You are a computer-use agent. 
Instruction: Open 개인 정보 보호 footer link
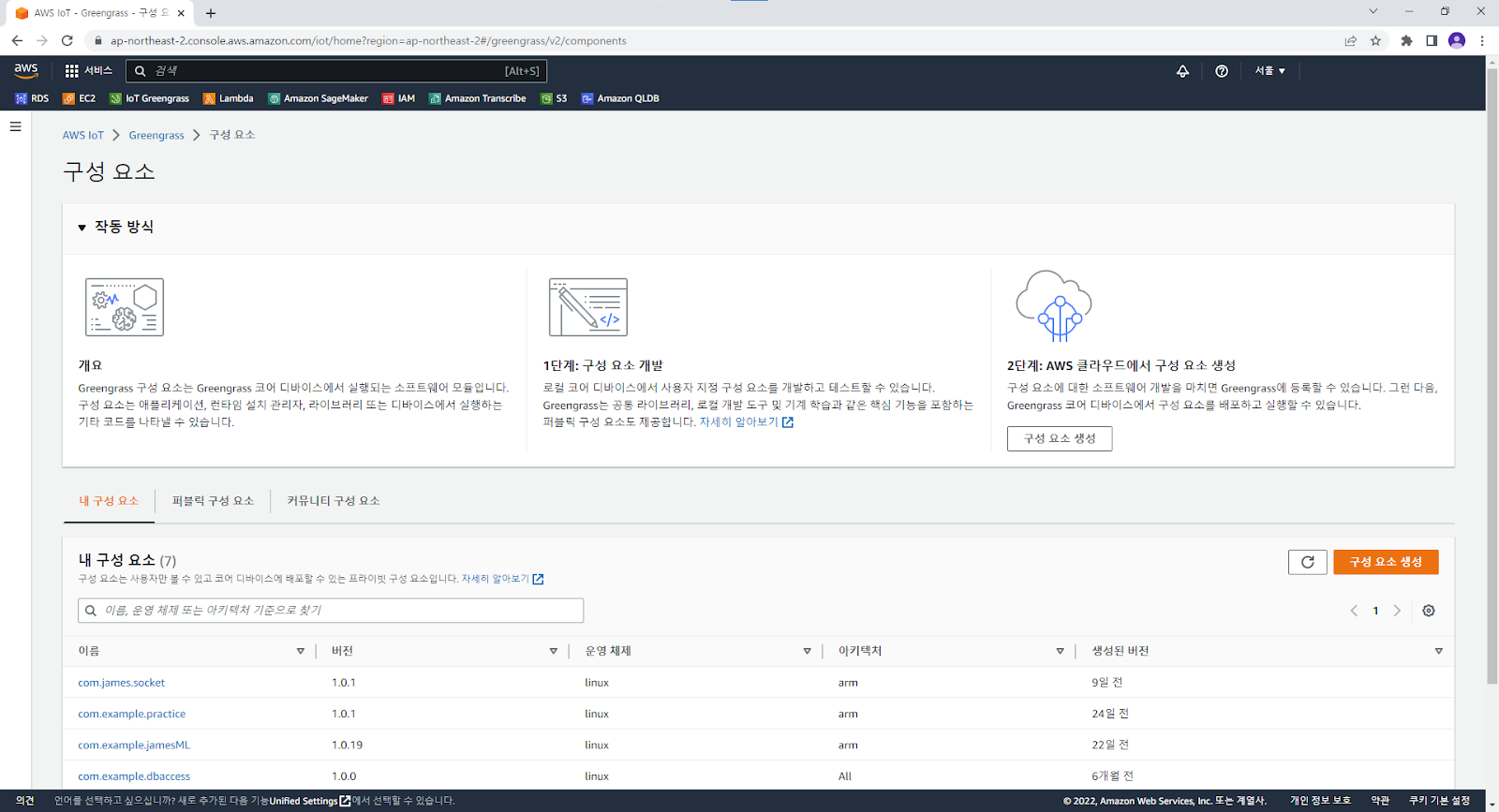1320,801
